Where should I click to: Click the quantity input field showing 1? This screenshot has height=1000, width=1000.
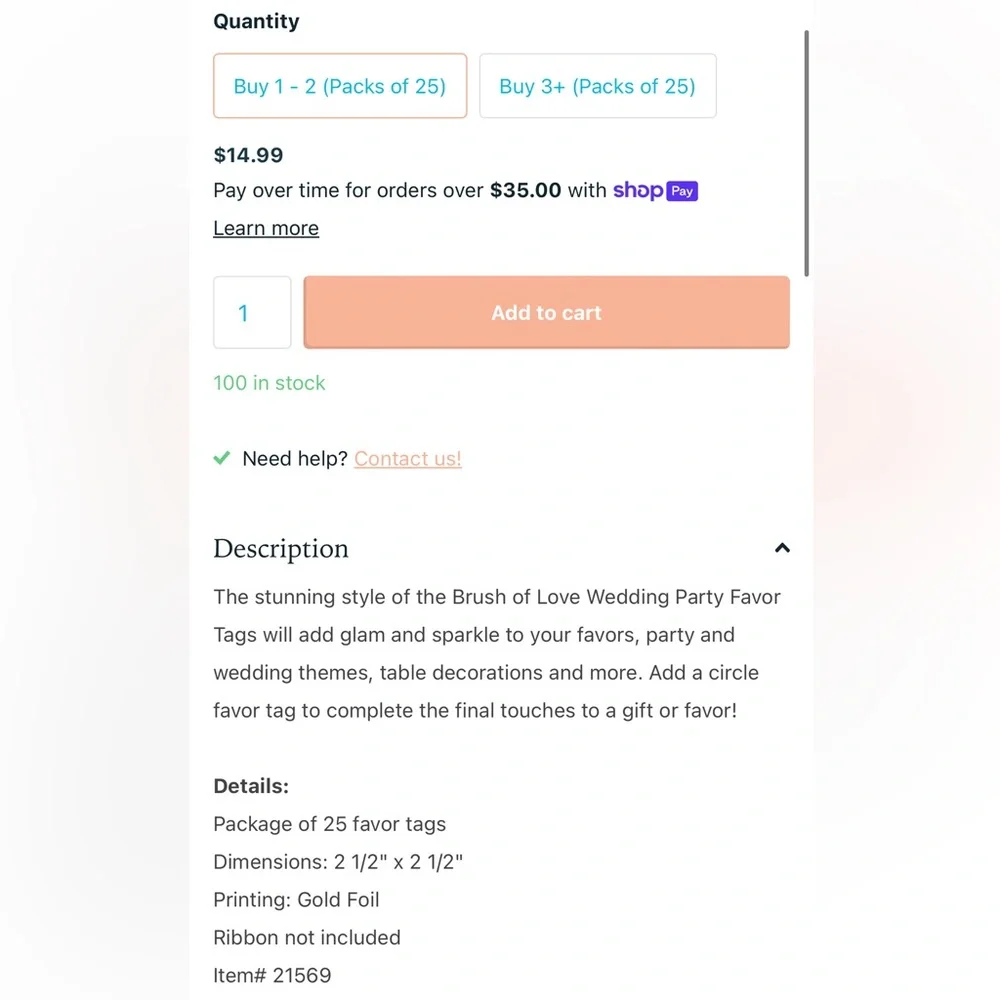point(252,312)
